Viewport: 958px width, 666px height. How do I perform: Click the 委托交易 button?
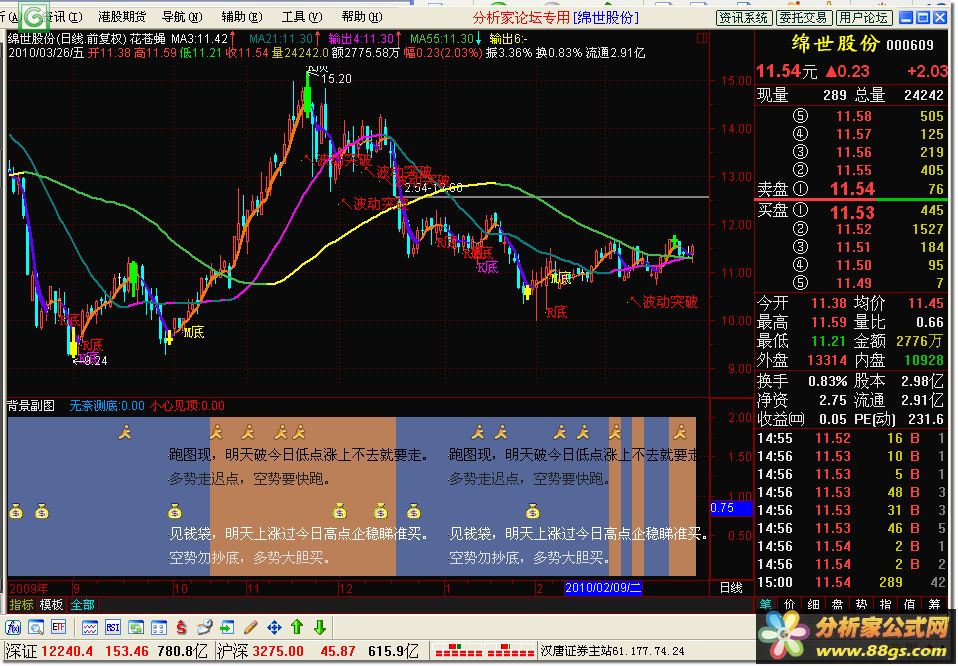tap(803, 18)
